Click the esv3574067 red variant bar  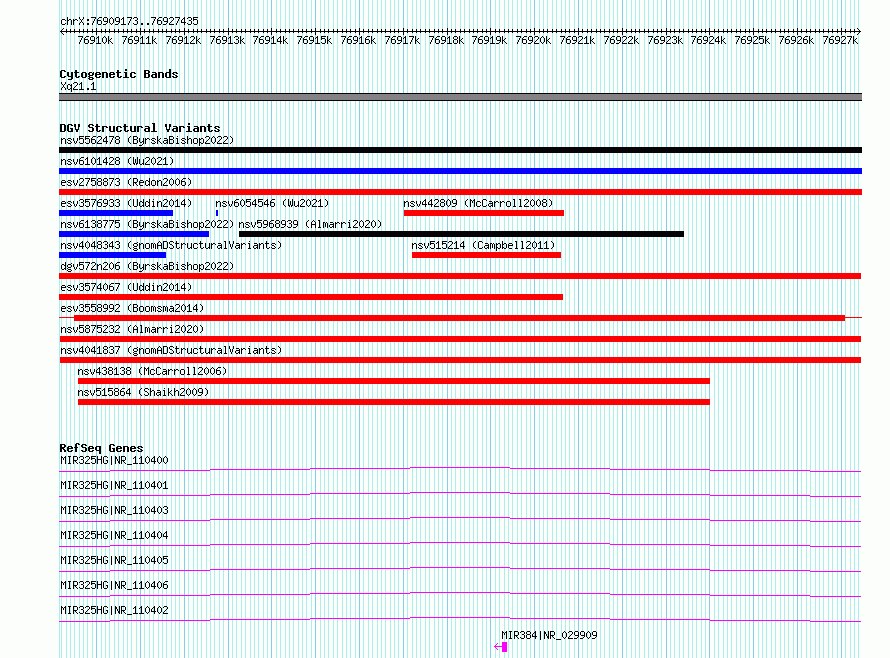311,297
